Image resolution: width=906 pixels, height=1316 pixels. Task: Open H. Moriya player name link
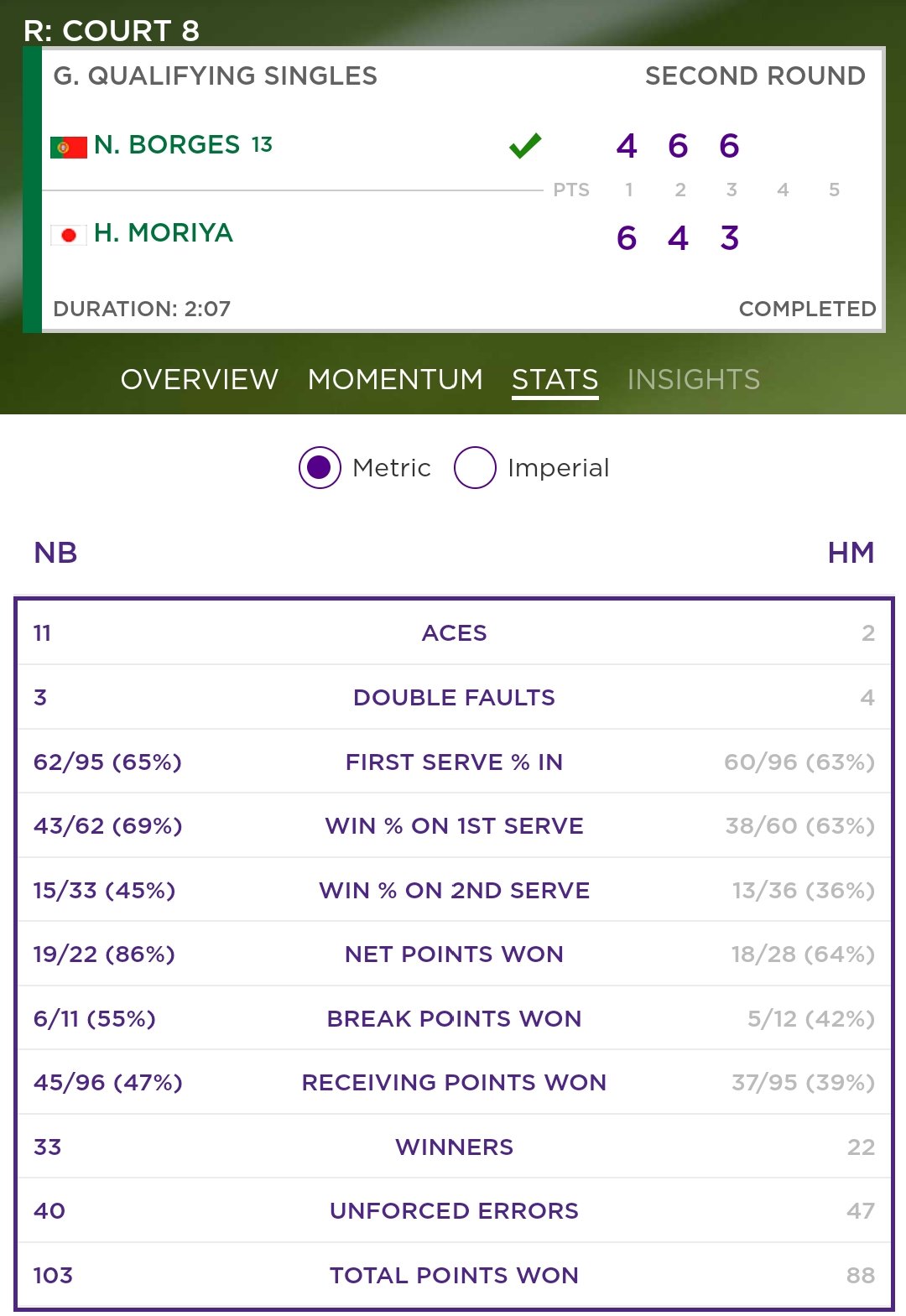pyautogui.click(x=164, y=232)
